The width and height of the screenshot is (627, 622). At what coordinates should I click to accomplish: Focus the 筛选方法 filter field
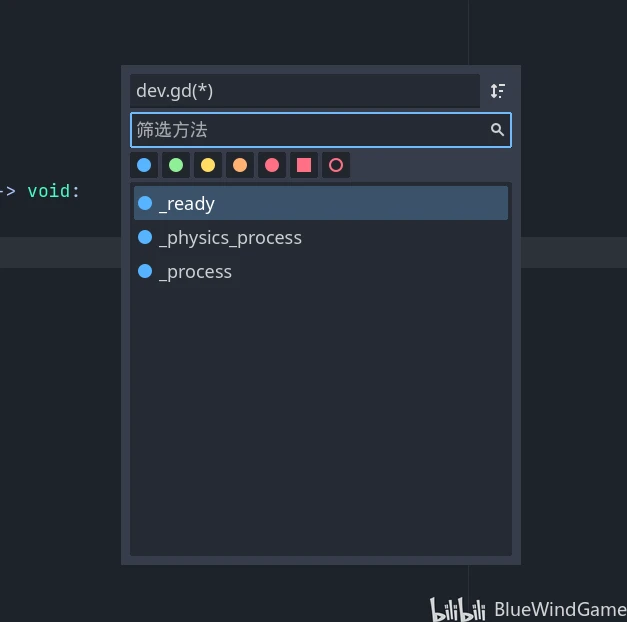coord(310,130)
